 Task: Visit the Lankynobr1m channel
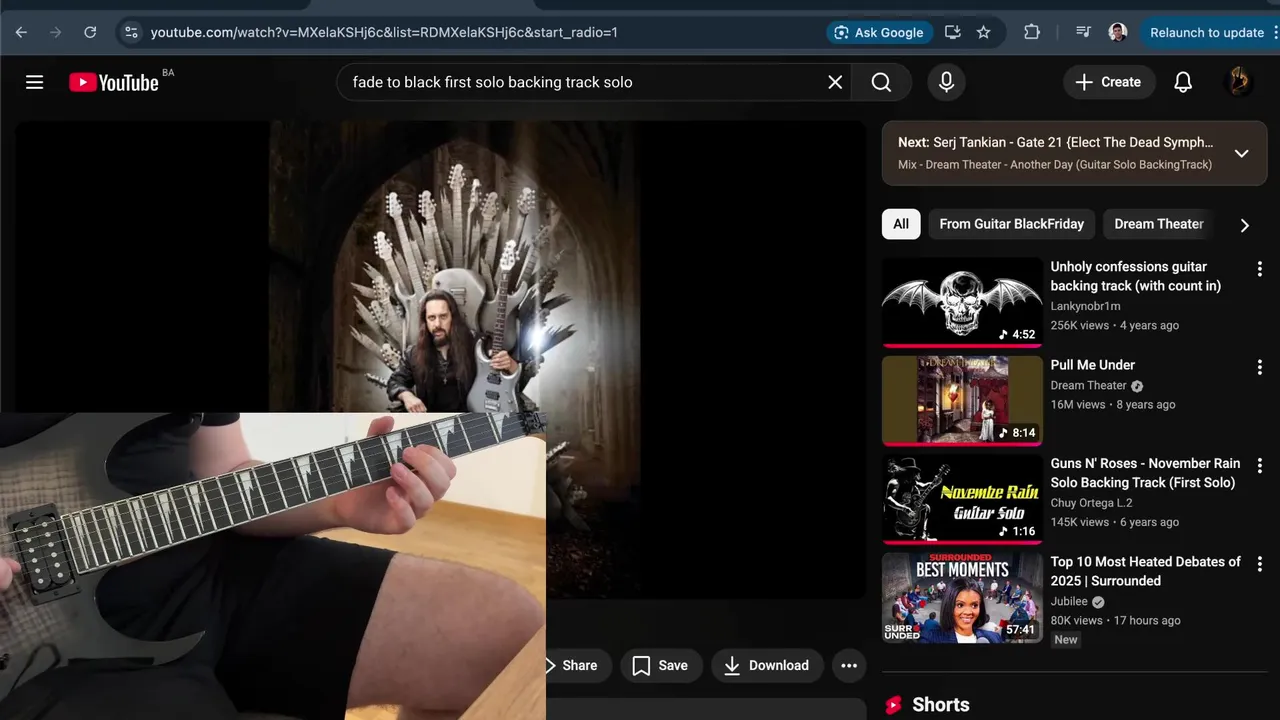(1085, 306)
